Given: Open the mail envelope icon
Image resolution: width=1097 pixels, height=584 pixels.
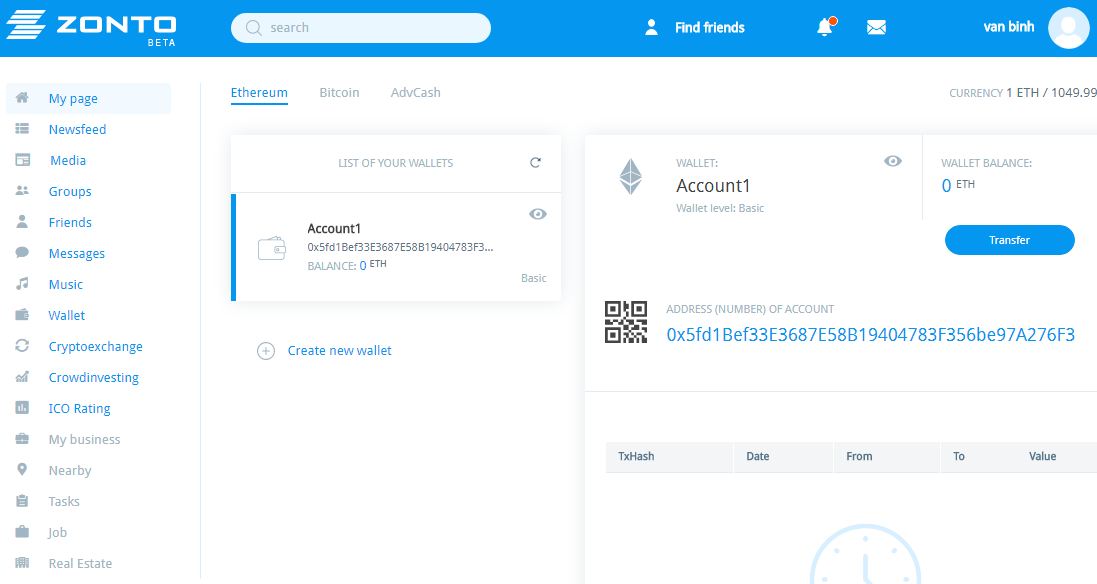Looking at the screenshot, I should 876,27.
